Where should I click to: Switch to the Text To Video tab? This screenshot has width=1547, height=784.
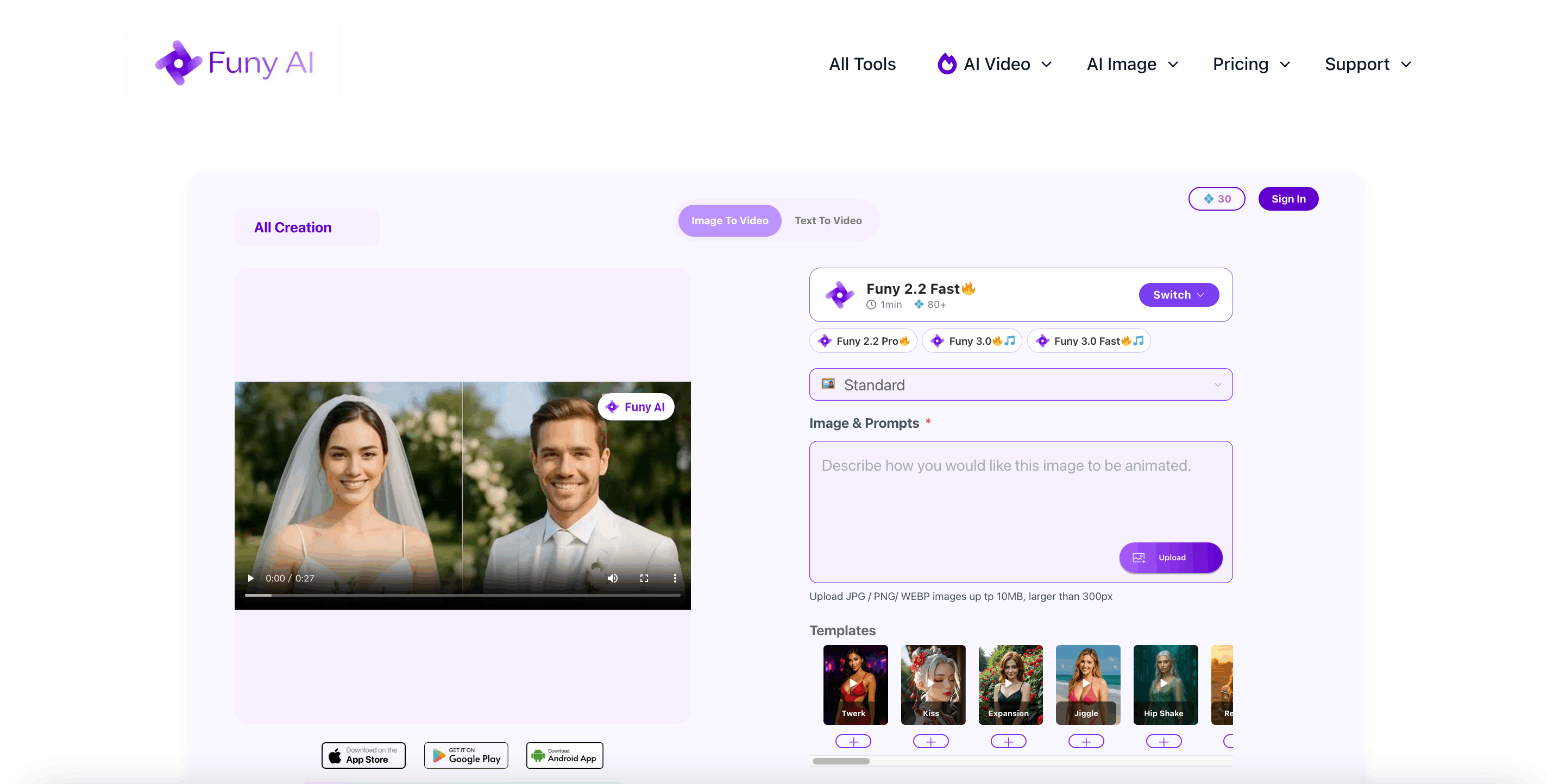point(828,220)
